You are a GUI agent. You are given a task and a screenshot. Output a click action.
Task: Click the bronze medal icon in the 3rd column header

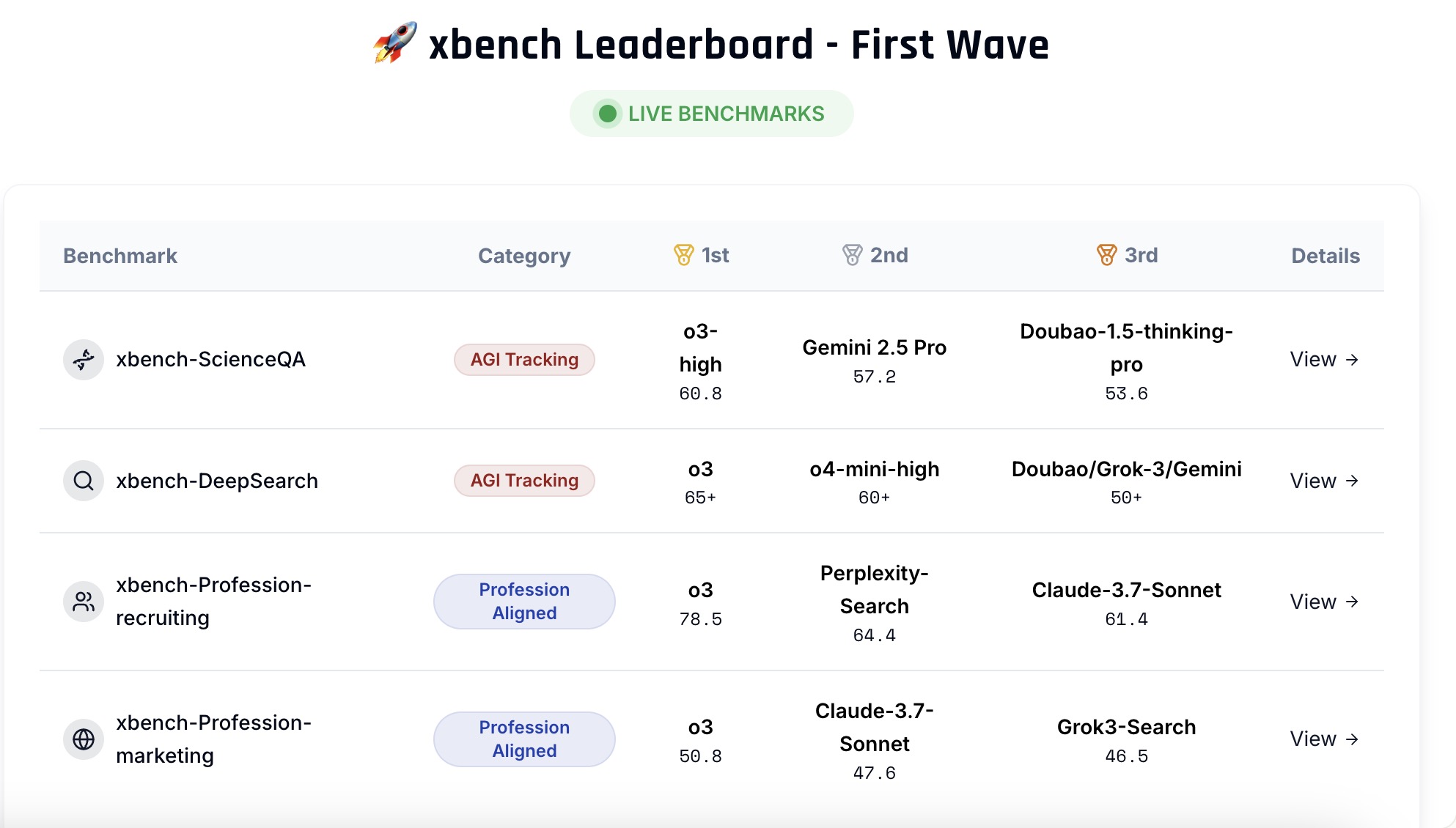[1106, 255]
